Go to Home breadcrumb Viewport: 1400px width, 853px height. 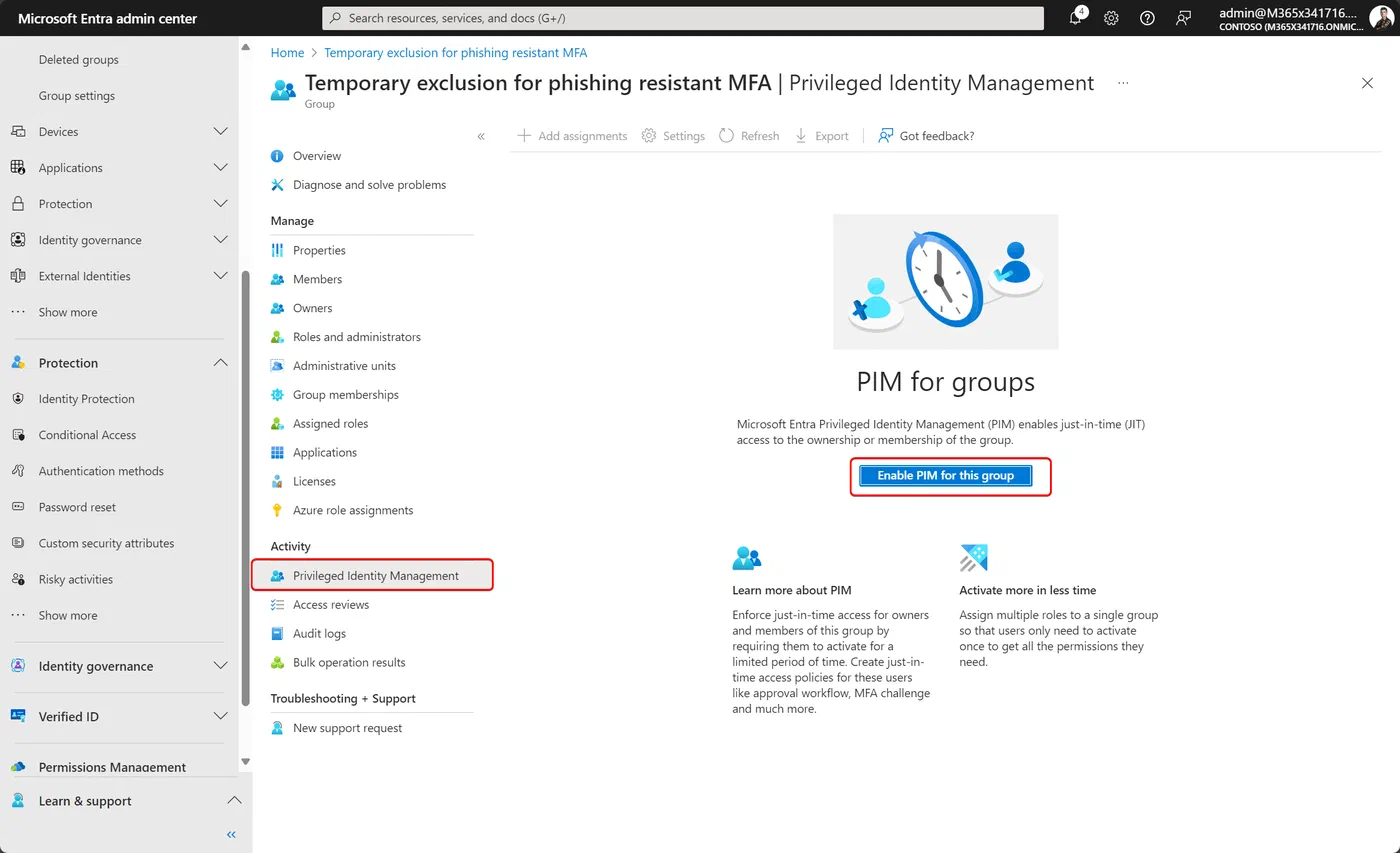tap(287, 52)
